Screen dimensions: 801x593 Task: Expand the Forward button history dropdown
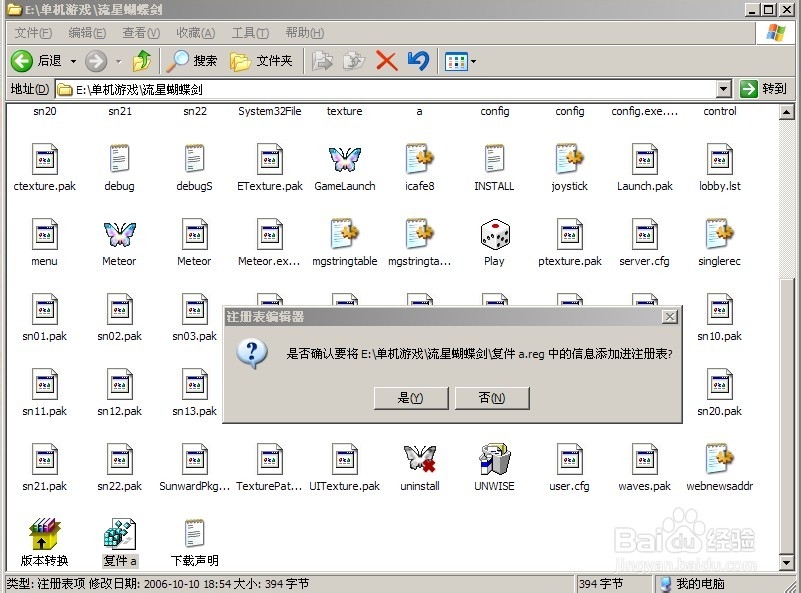(x=119, y=62)
